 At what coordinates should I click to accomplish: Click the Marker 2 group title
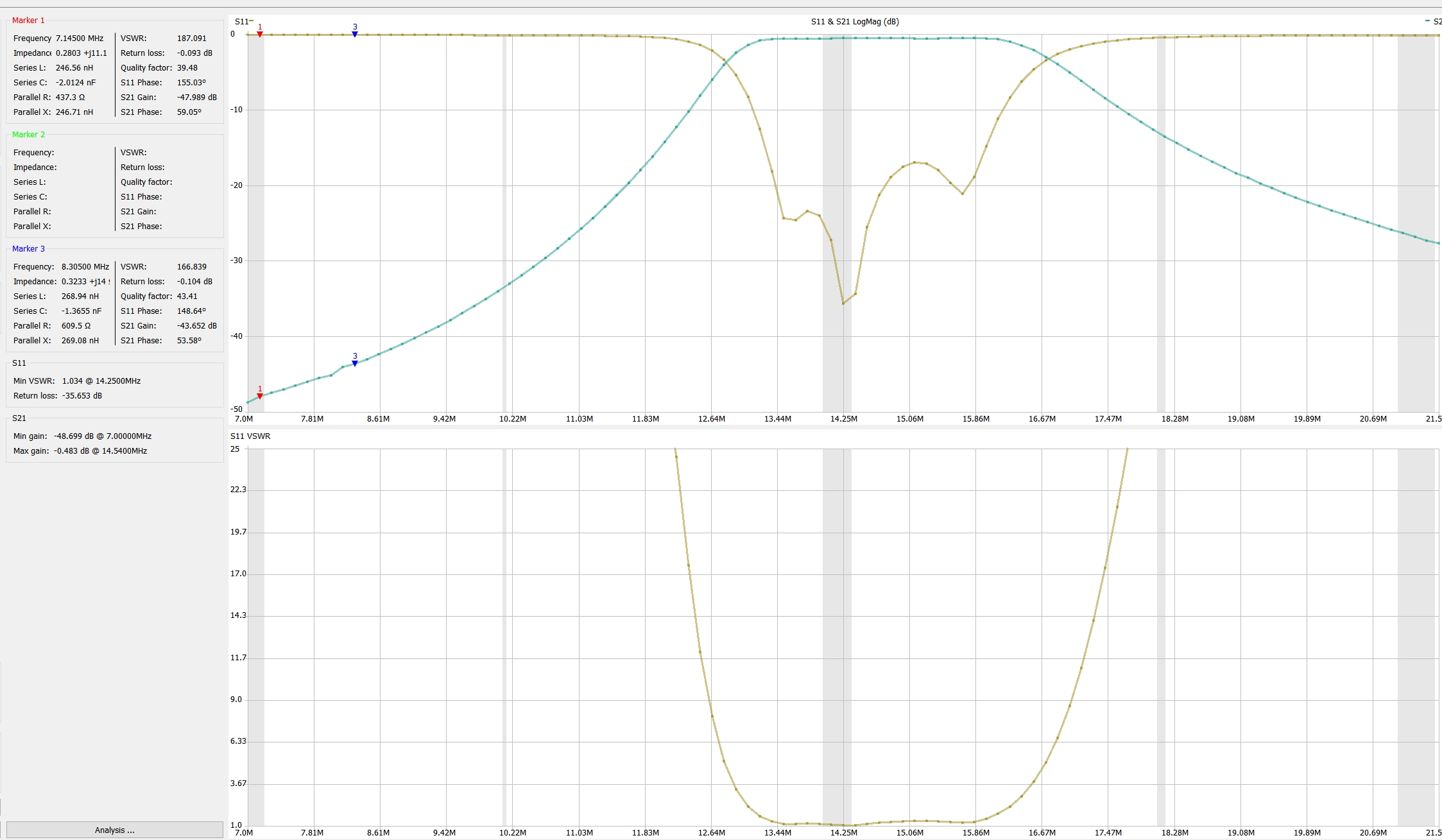[28, 135]
